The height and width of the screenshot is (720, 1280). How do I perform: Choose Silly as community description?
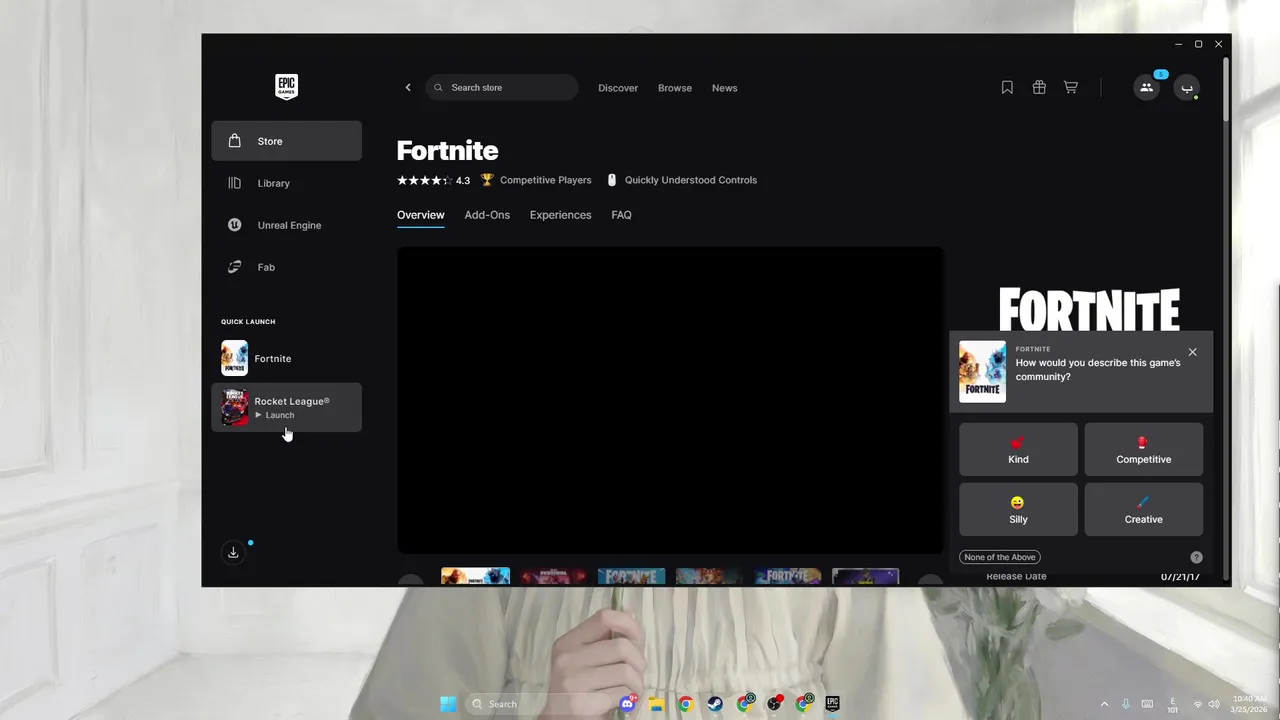pyautogui.click(x=1018, y=509)
